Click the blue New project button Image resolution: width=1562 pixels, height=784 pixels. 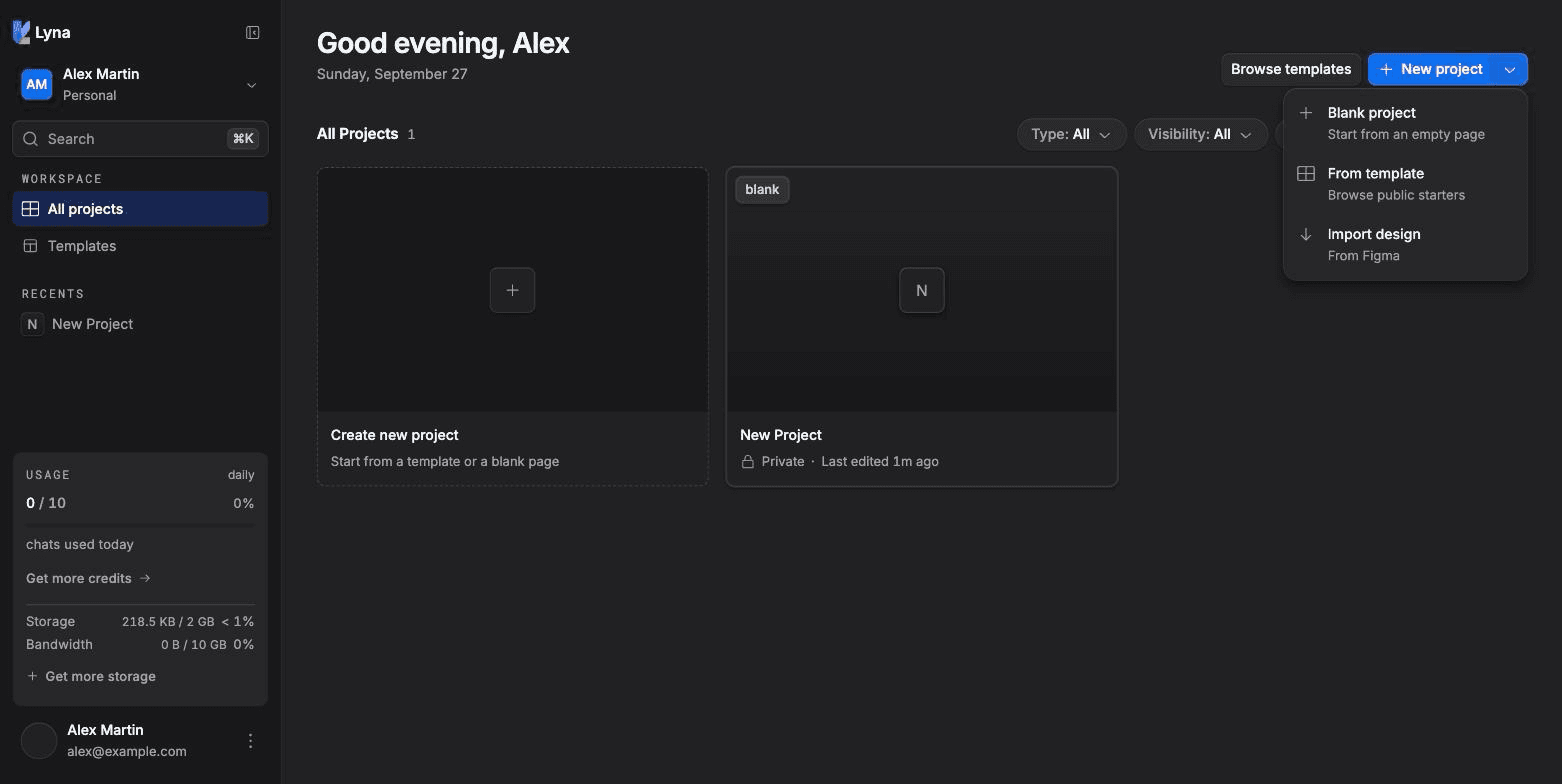(x=1431, y=69)
